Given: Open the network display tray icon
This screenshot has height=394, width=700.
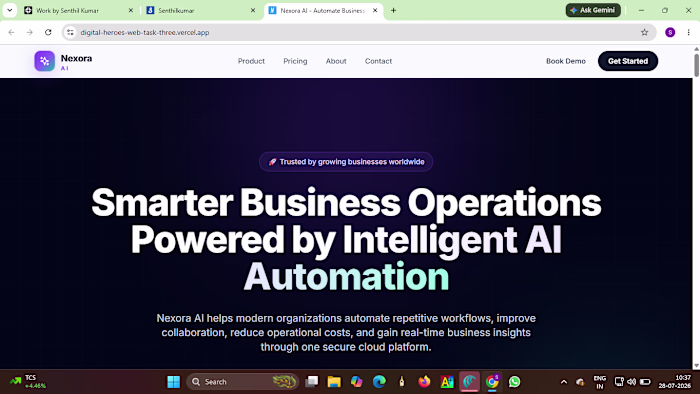Looking at the screenshot, I should (619, 382).
